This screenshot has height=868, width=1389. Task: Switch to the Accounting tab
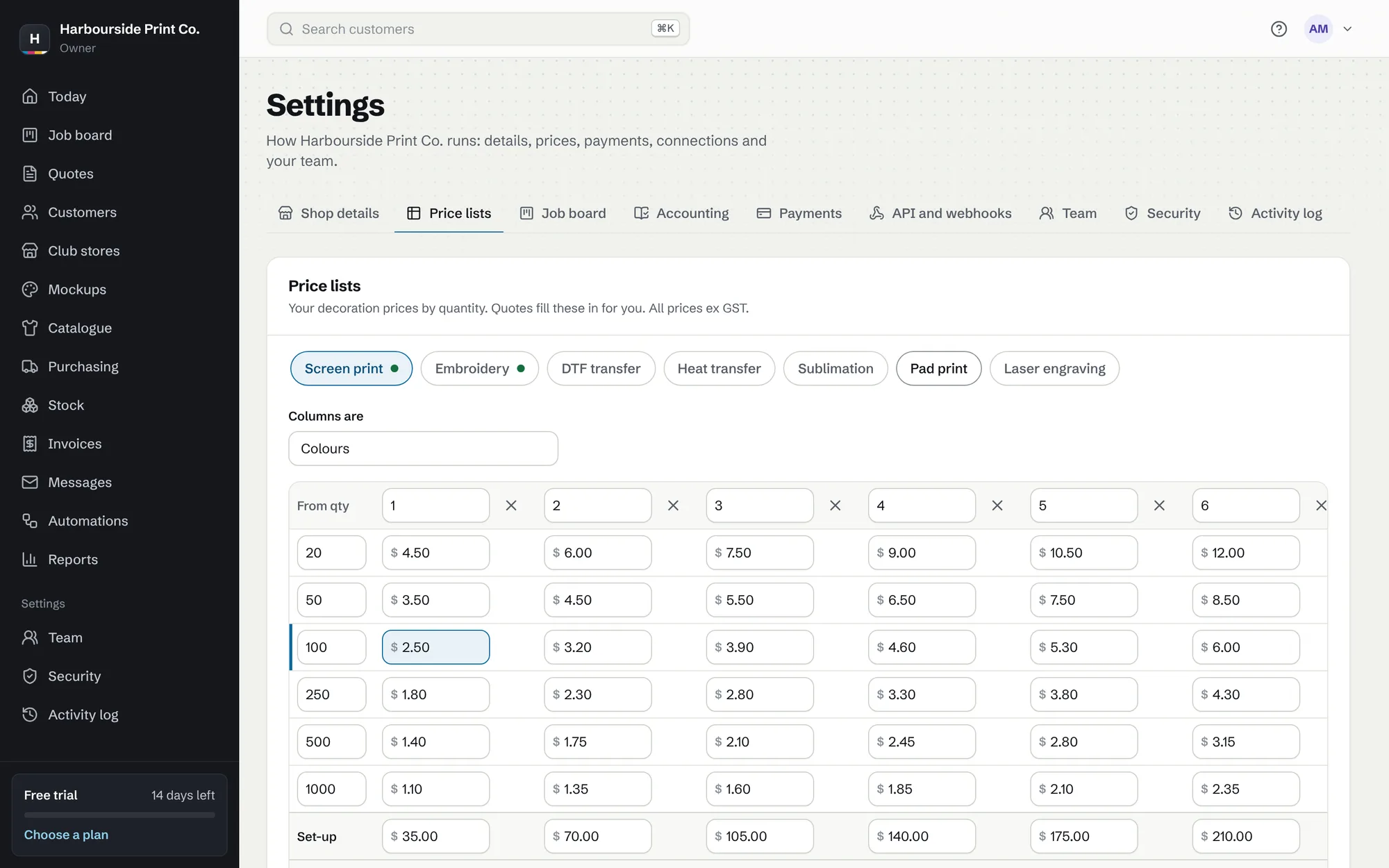coord(681,213)
